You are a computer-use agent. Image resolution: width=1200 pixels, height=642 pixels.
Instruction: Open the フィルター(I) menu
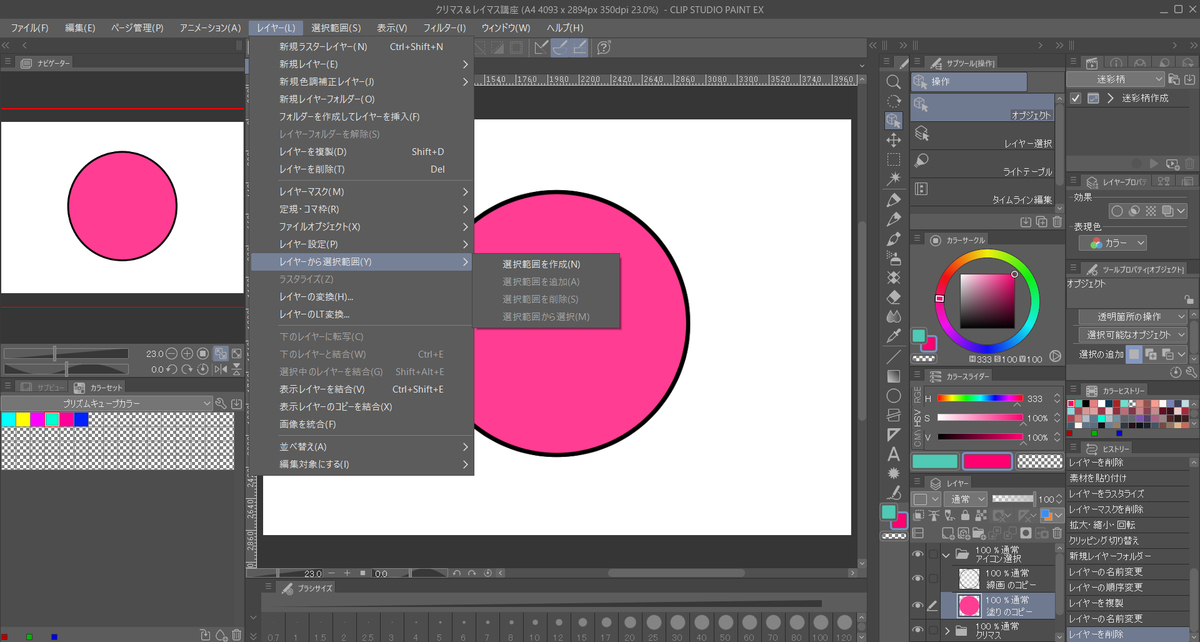pos(445,27)
